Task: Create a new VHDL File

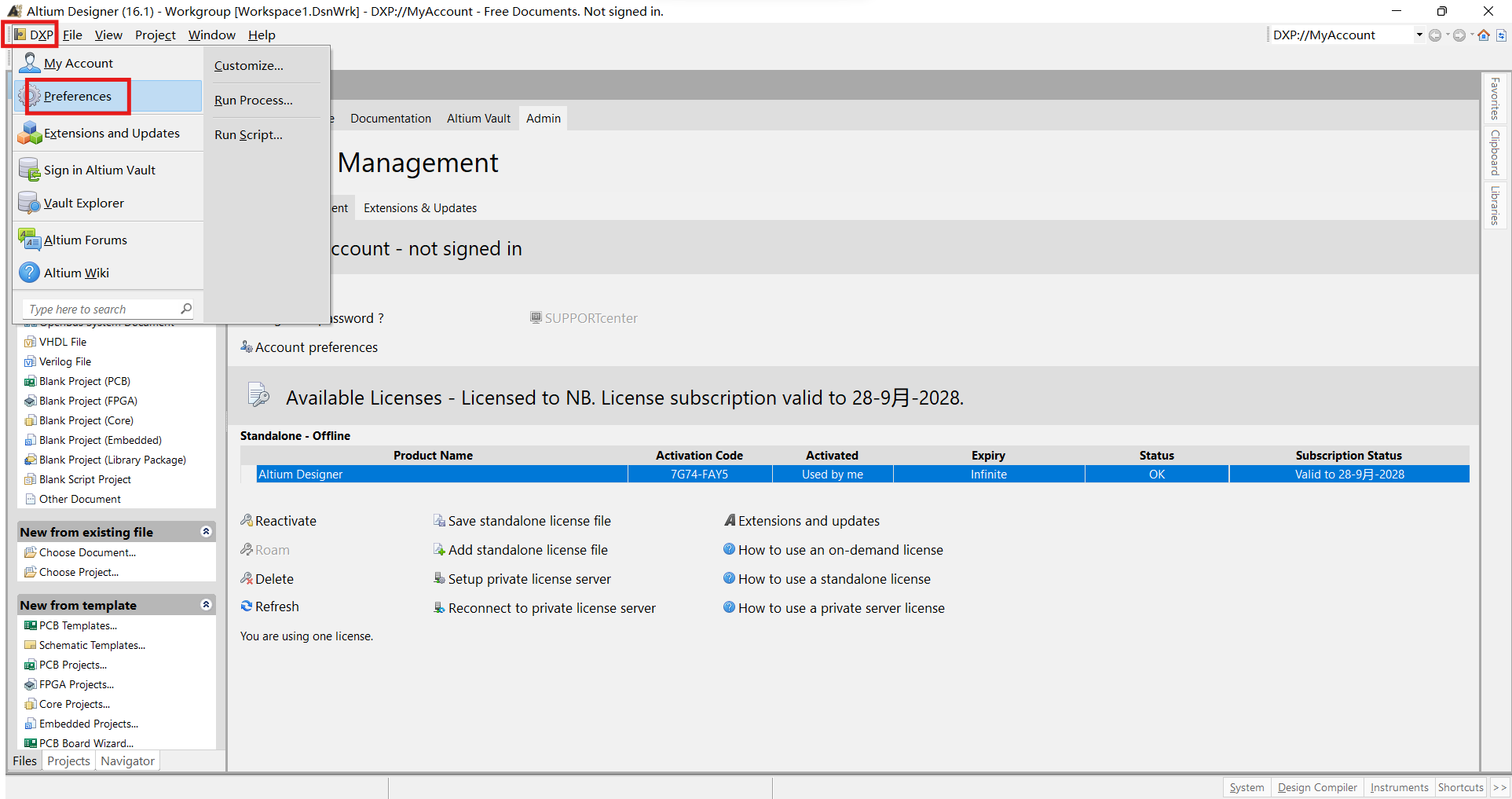Action: coord(56,342)
